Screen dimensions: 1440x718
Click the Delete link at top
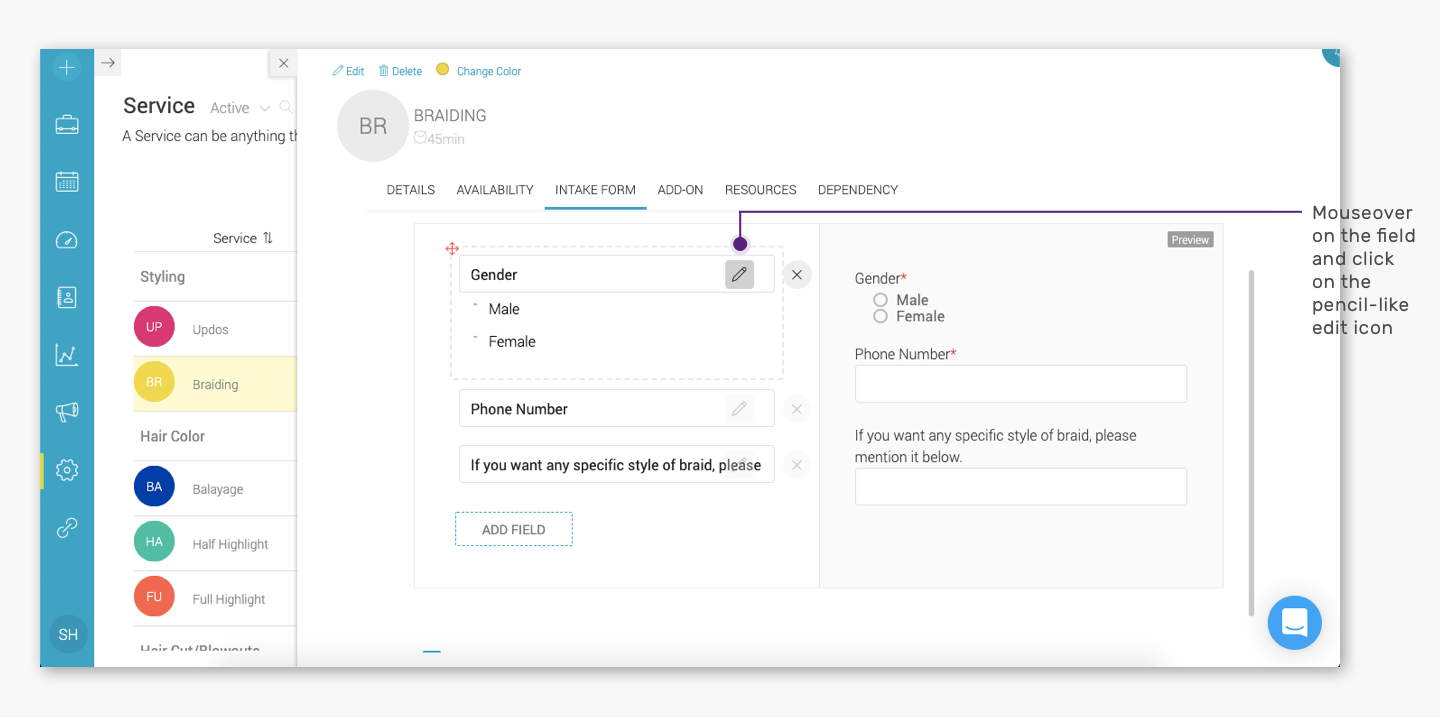tap(400, 71)
